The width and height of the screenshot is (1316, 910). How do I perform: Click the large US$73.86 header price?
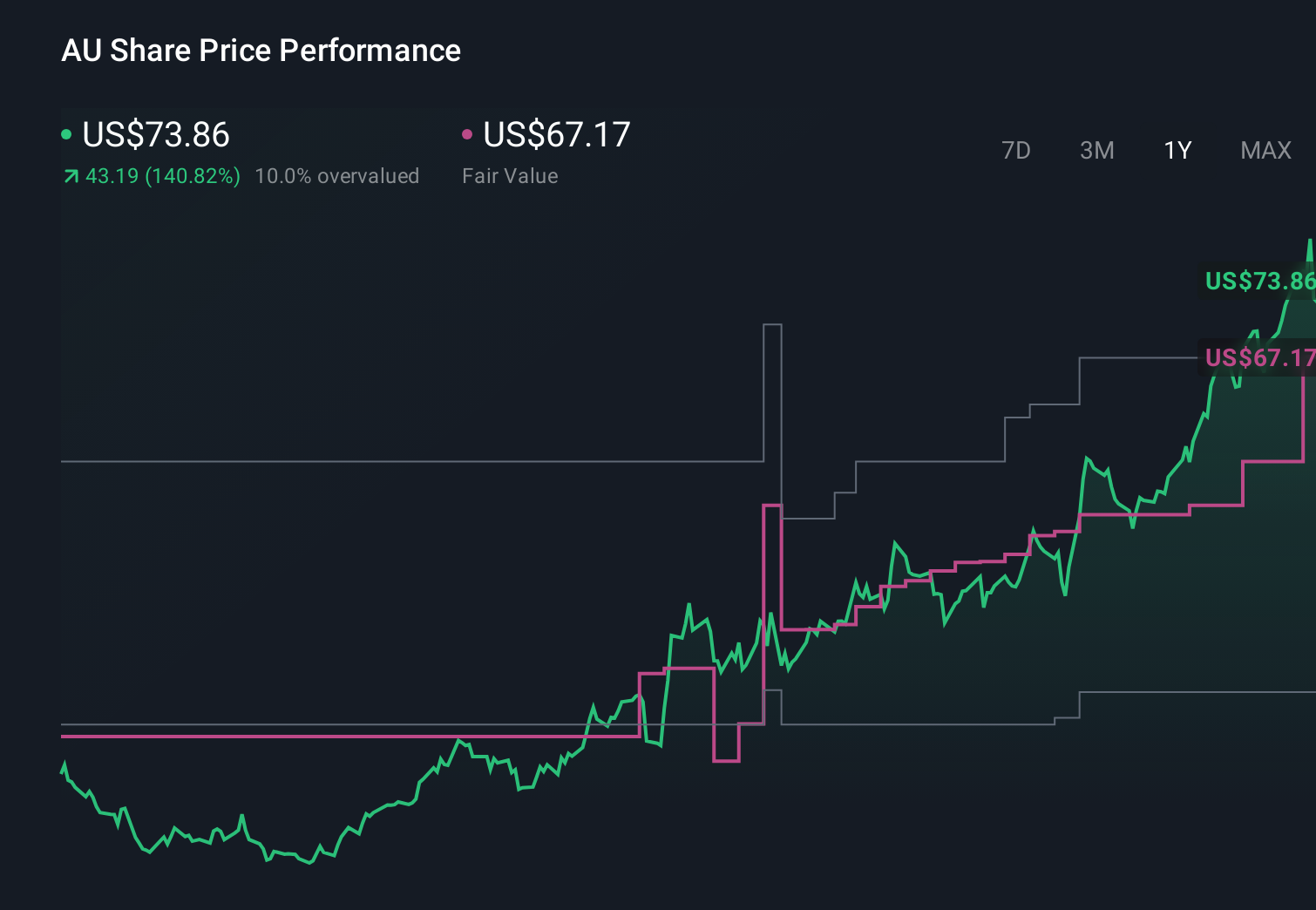click(x=156, y=135)
